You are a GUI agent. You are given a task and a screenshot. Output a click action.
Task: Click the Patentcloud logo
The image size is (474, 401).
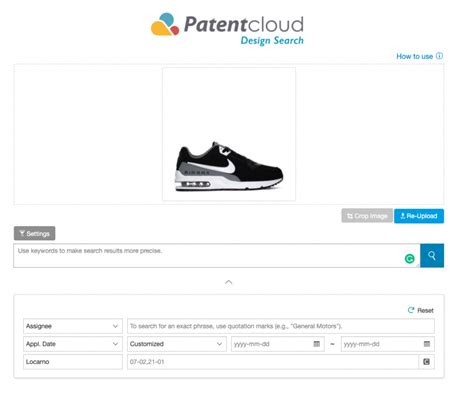pos(227,29)
